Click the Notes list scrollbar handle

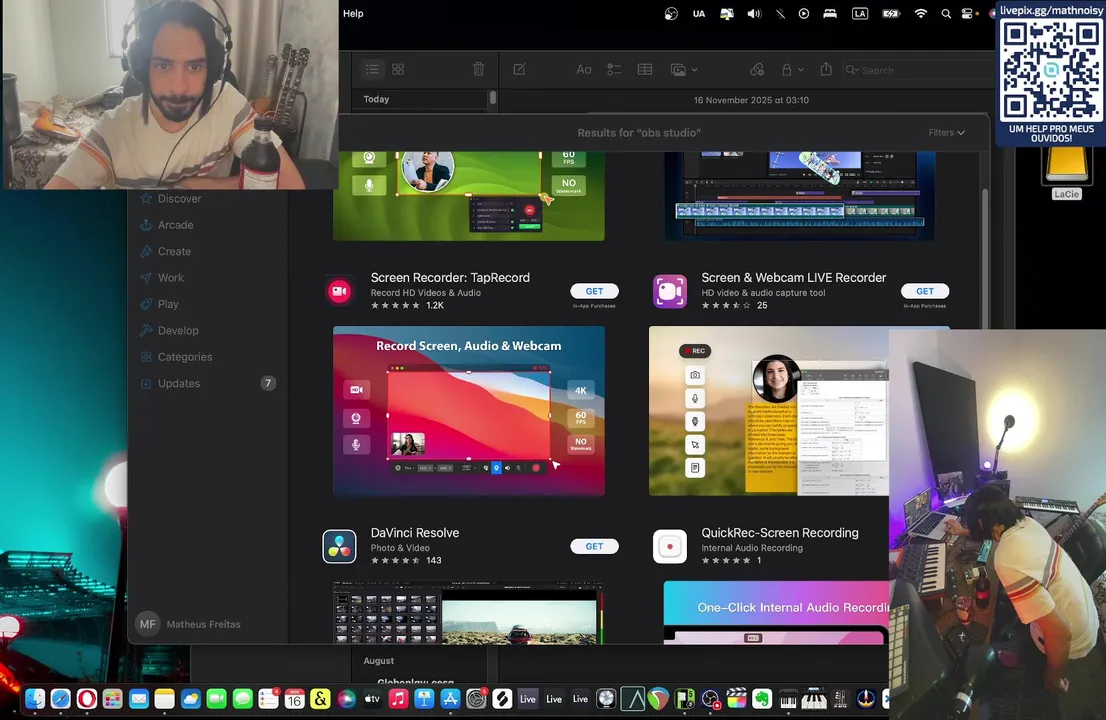[x=492, y=98]
